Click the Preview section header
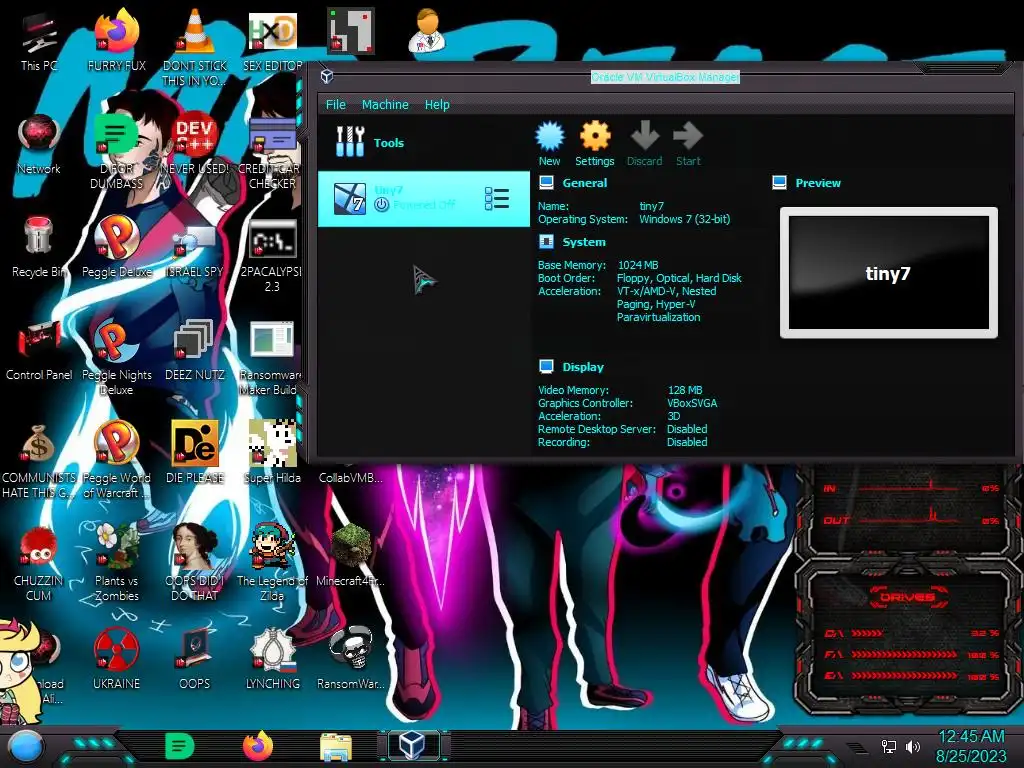The height and width of the screenshot is (768, 1024). coord(818,183)
